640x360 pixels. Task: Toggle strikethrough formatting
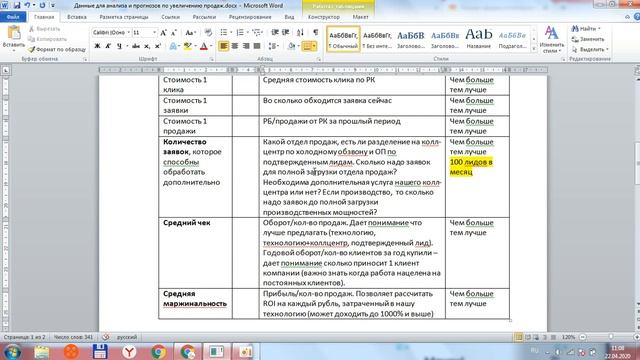(136, 46)
